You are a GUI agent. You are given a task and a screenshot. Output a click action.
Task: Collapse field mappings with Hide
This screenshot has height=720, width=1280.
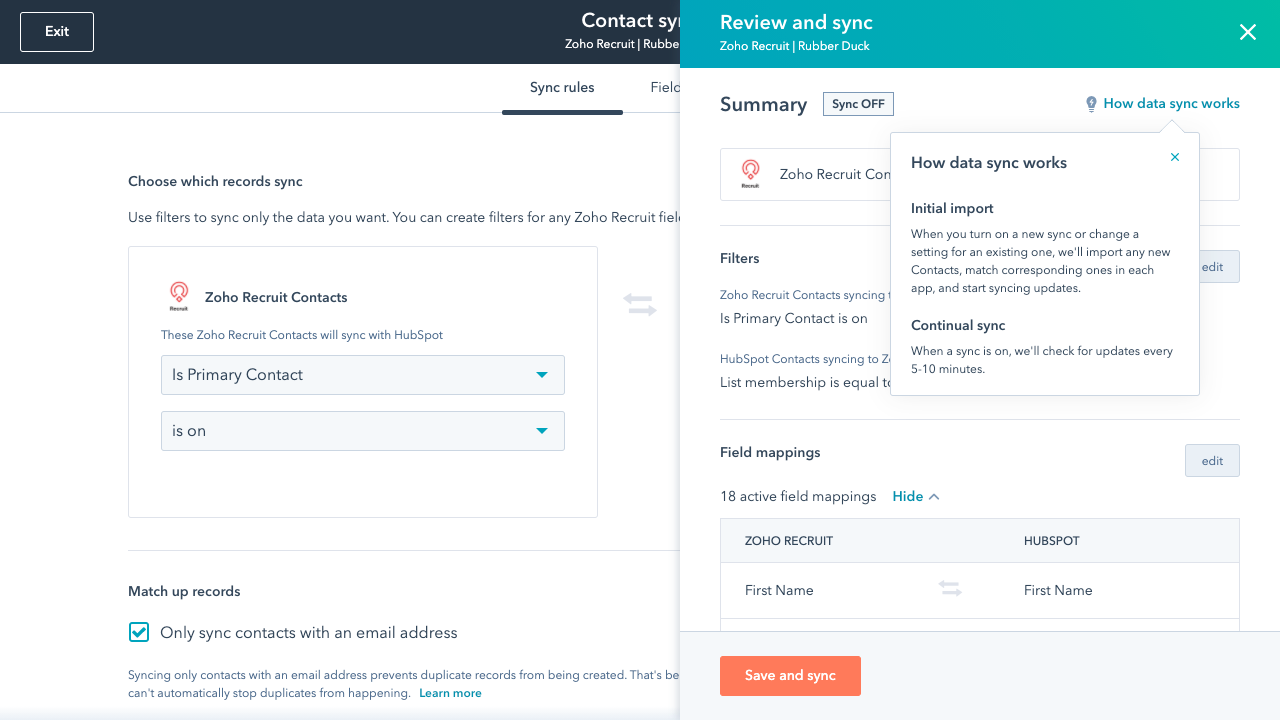[908, 497]
